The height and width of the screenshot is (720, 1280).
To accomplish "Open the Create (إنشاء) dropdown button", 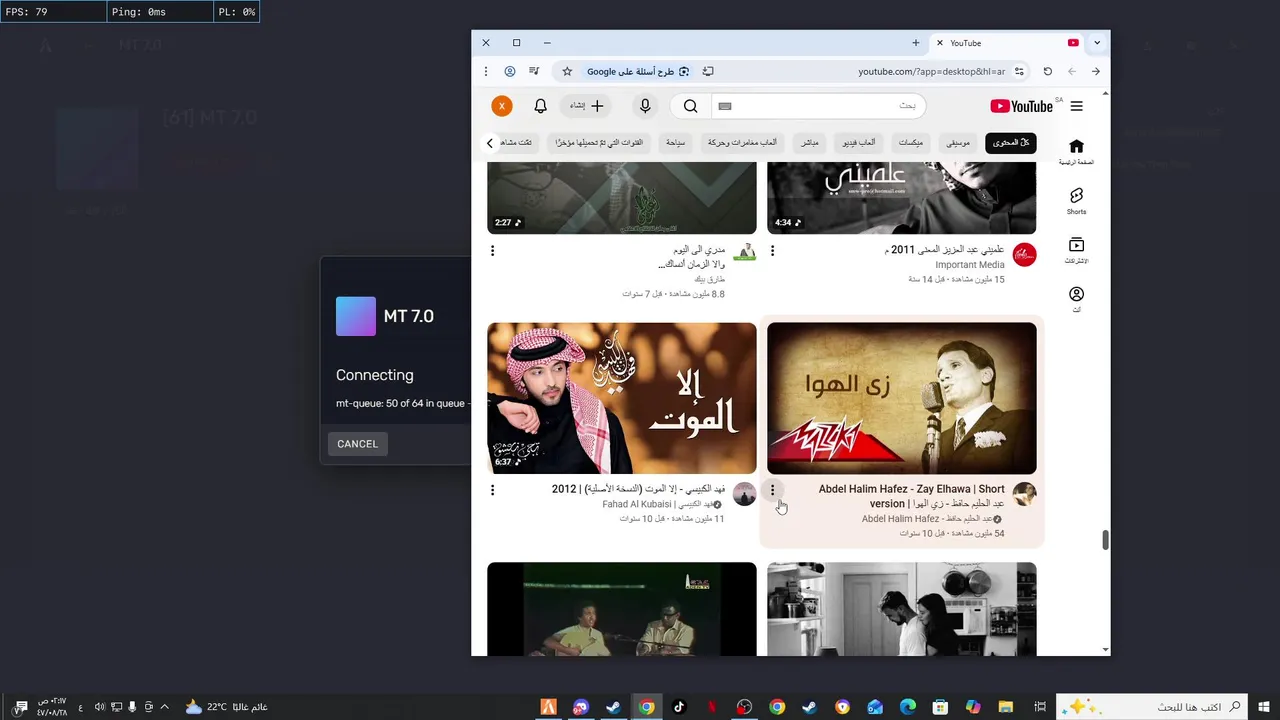I will point(587,106).
